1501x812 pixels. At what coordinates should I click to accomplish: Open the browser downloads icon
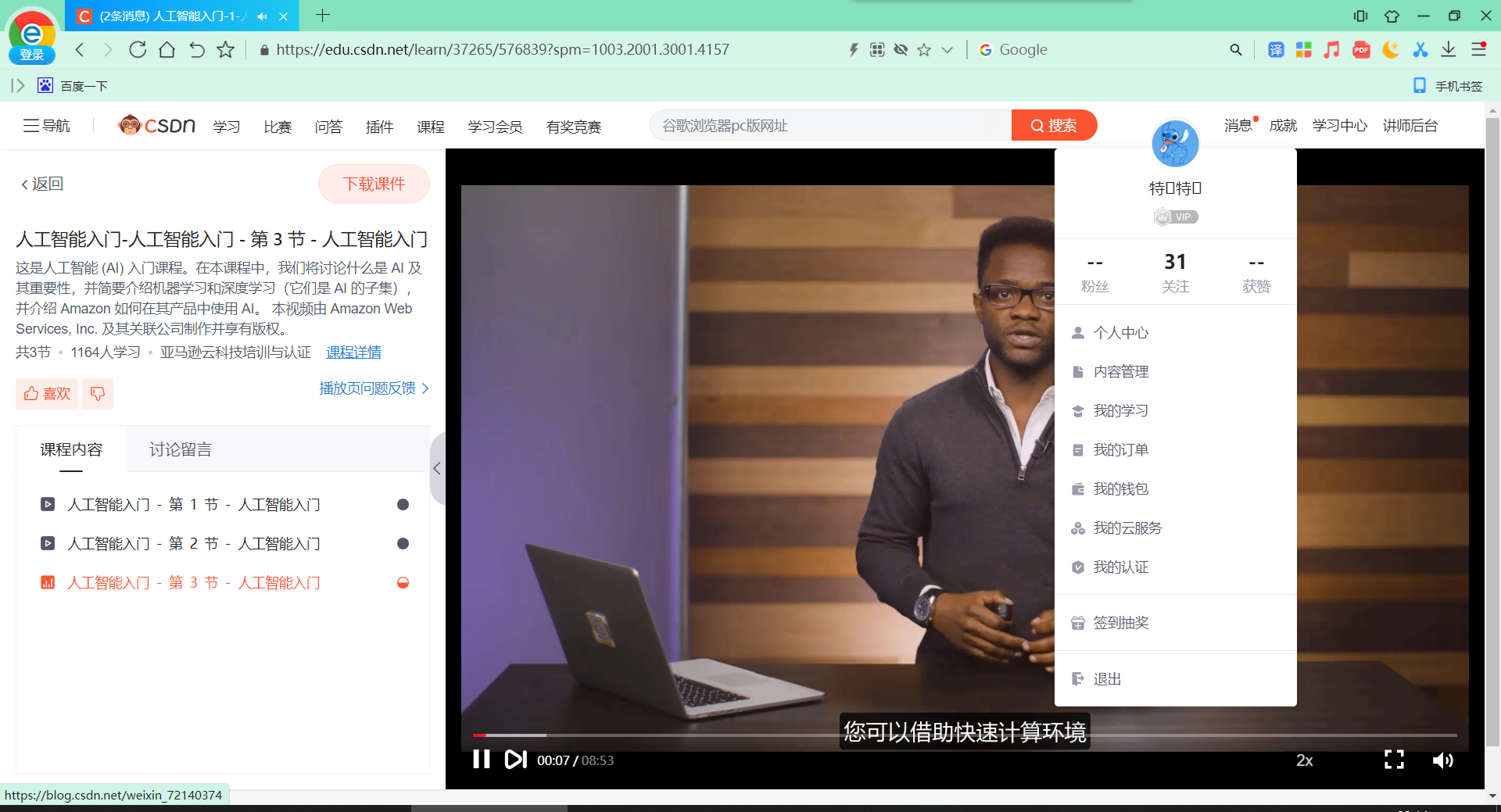click(1449, 50)
